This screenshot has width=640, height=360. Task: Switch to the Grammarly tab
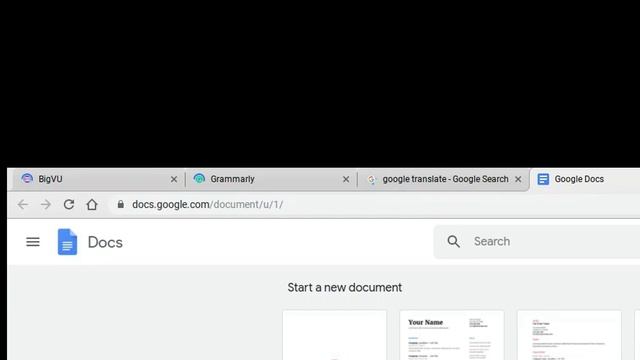click(271, 179)
